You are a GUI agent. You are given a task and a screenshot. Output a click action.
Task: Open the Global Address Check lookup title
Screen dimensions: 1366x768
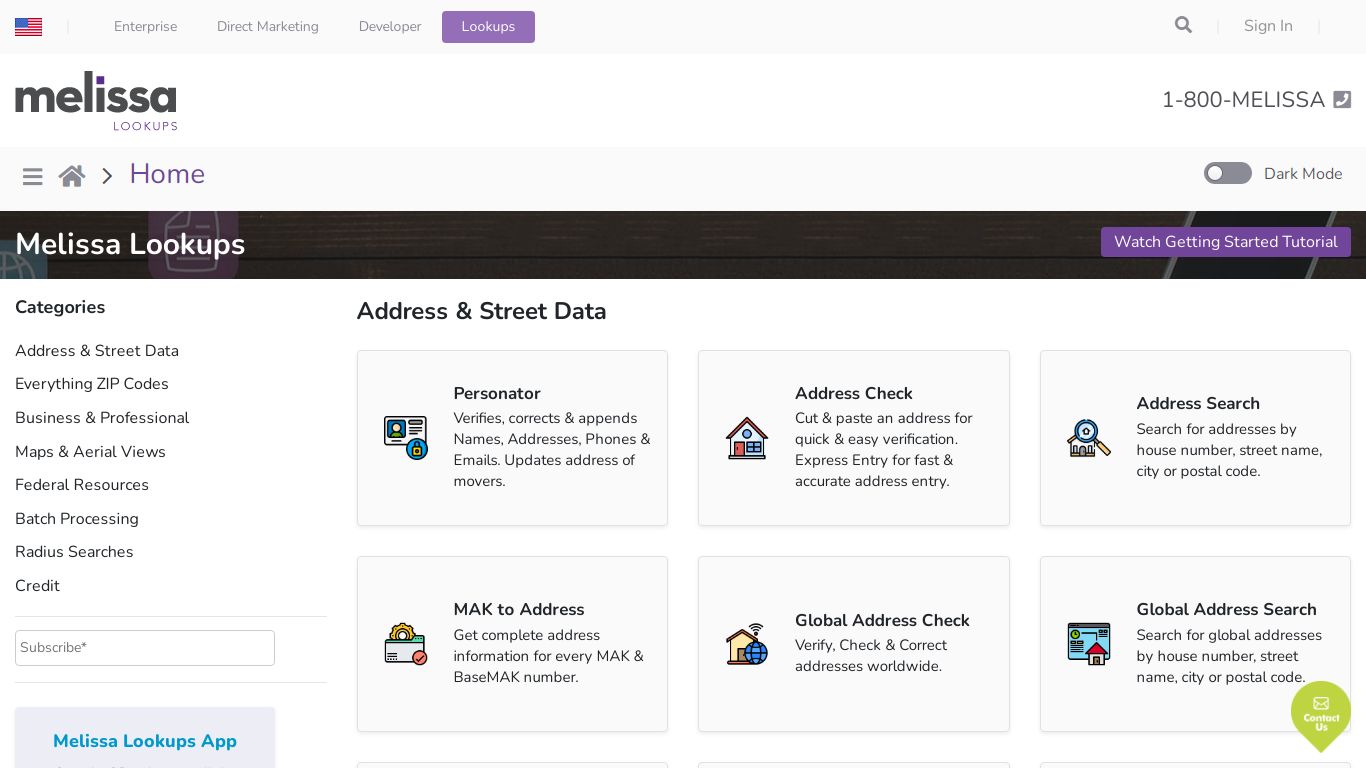(882, 621)
